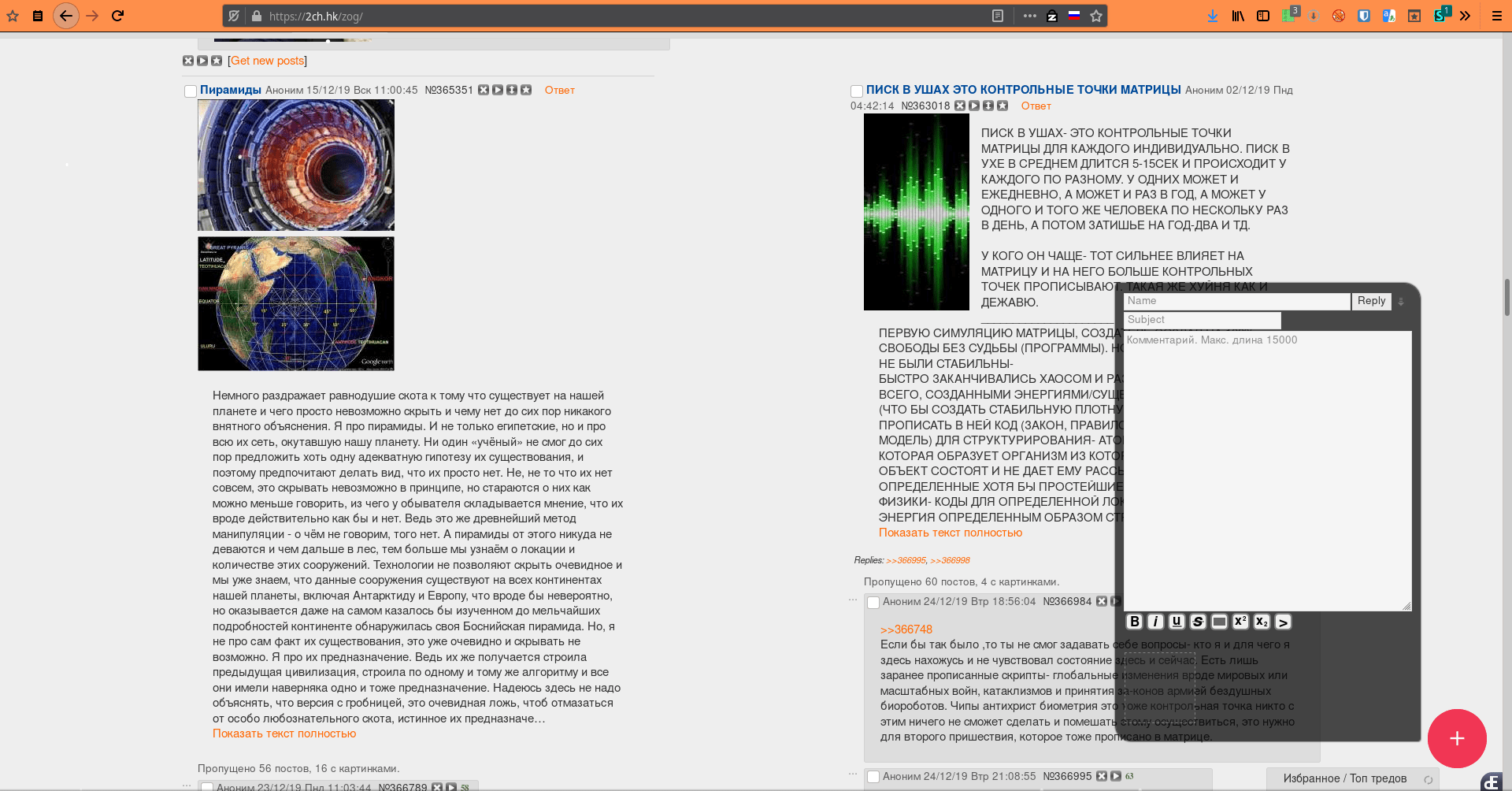Hide post №366995 using its X icon
Viewport: 1512px width, 791px height.
coord(1102,776)
